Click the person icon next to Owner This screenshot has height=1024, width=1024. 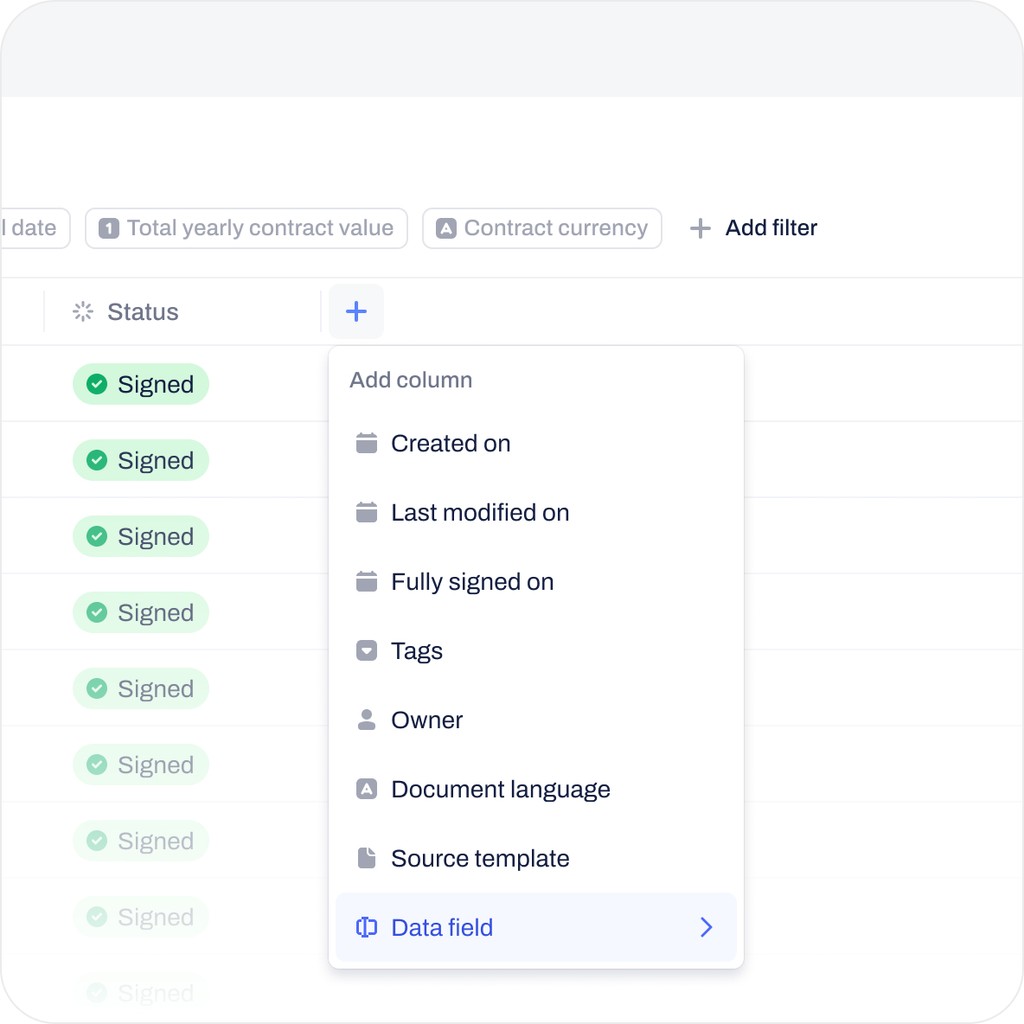tap(366, 719)
